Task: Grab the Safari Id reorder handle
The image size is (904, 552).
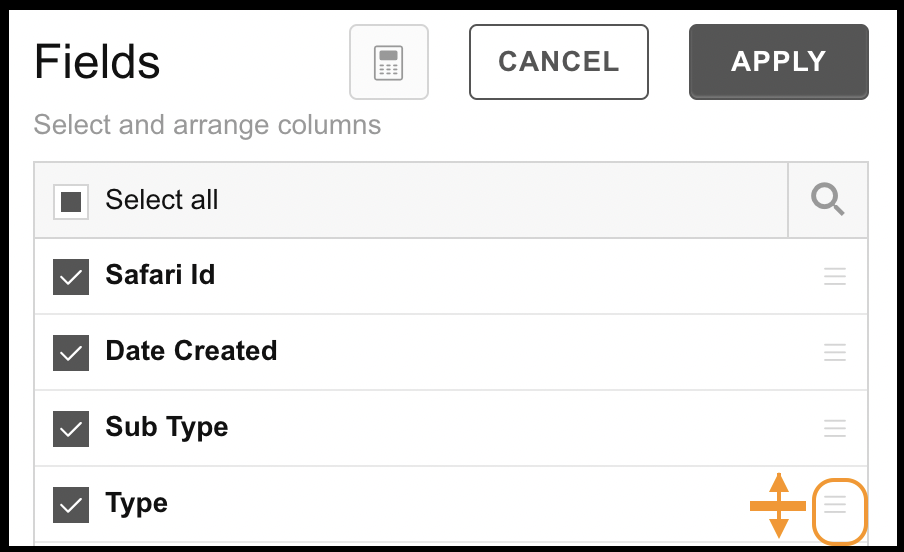Action: tap(834, 276)
